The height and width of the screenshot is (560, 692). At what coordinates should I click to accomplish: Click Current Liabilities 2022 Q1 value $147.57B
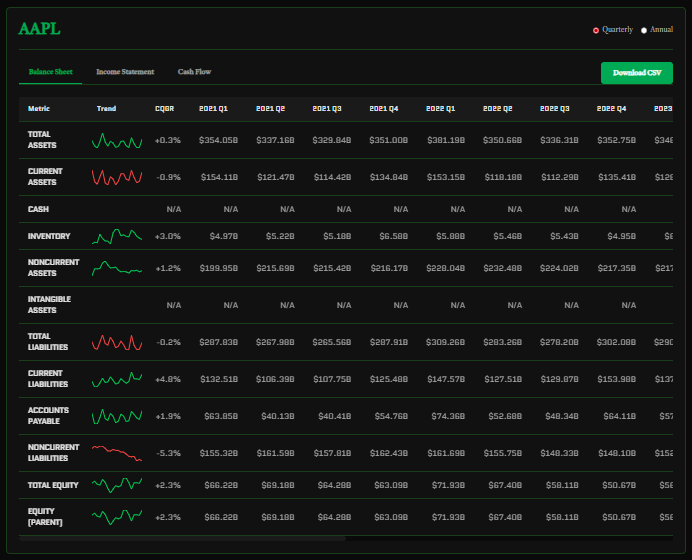446,380
